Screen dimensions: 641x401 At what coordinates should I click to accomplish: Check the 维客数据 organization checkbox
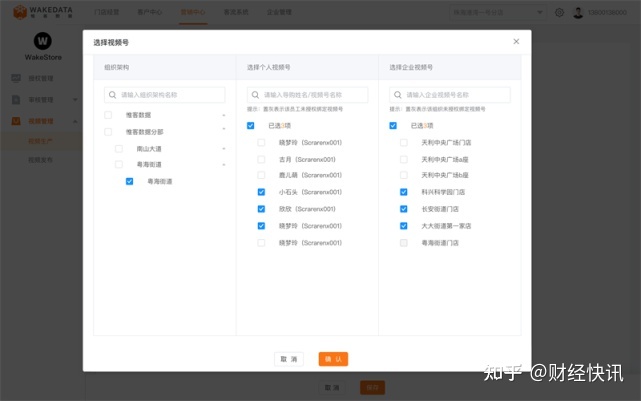pos(108,115)
